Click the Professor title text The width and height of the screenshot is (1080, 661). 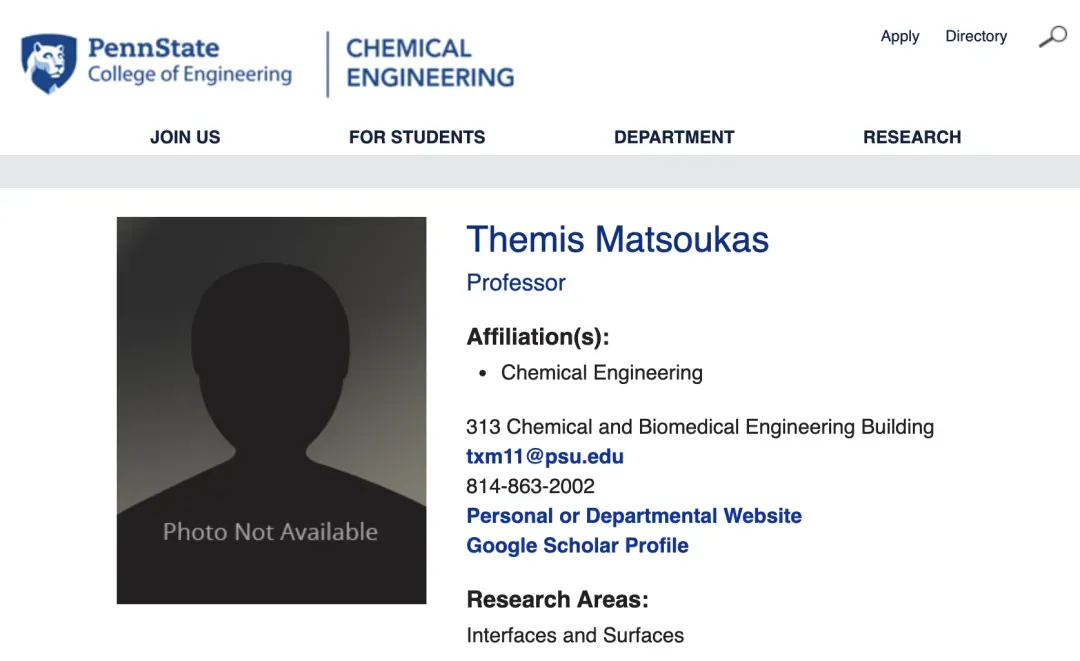[516, 283]
